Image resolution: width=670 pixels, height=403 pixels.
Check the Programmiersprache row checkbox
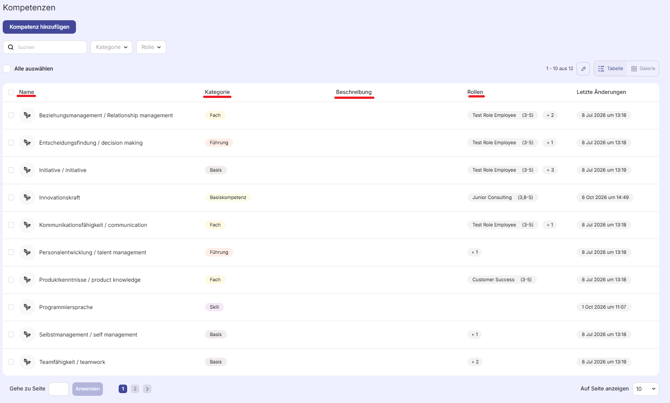pyautogui.click(x=11, y=307)
